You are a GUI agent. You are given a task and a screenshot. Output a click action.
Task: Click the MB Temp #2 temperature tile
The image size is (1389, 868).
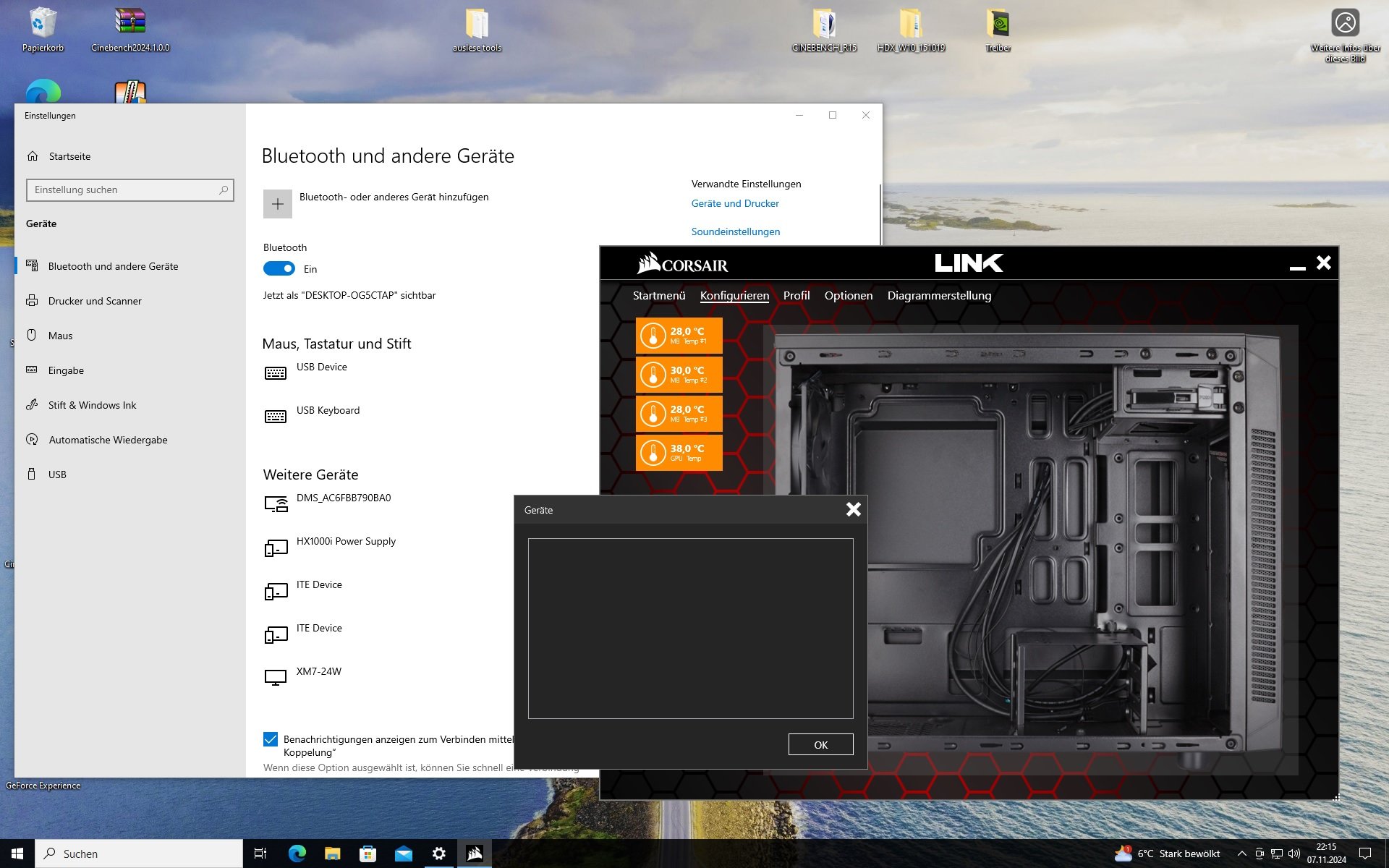pos(679,375)
